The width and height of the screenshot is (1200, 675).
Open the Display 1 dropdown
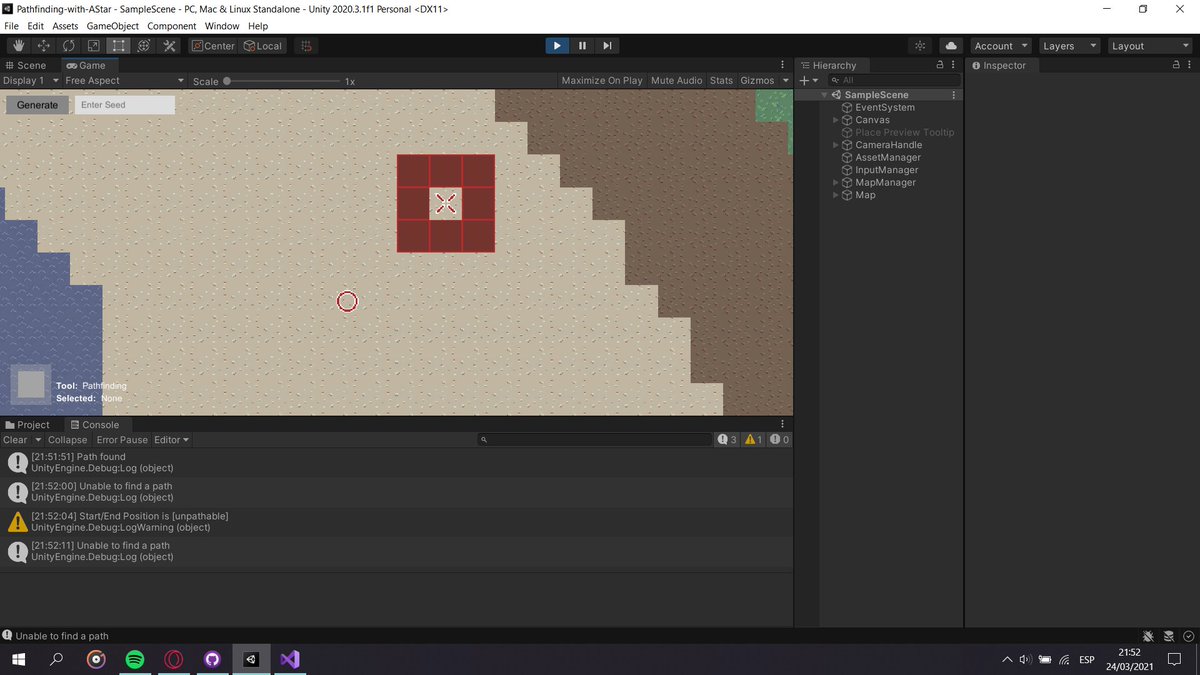(30, 80)
